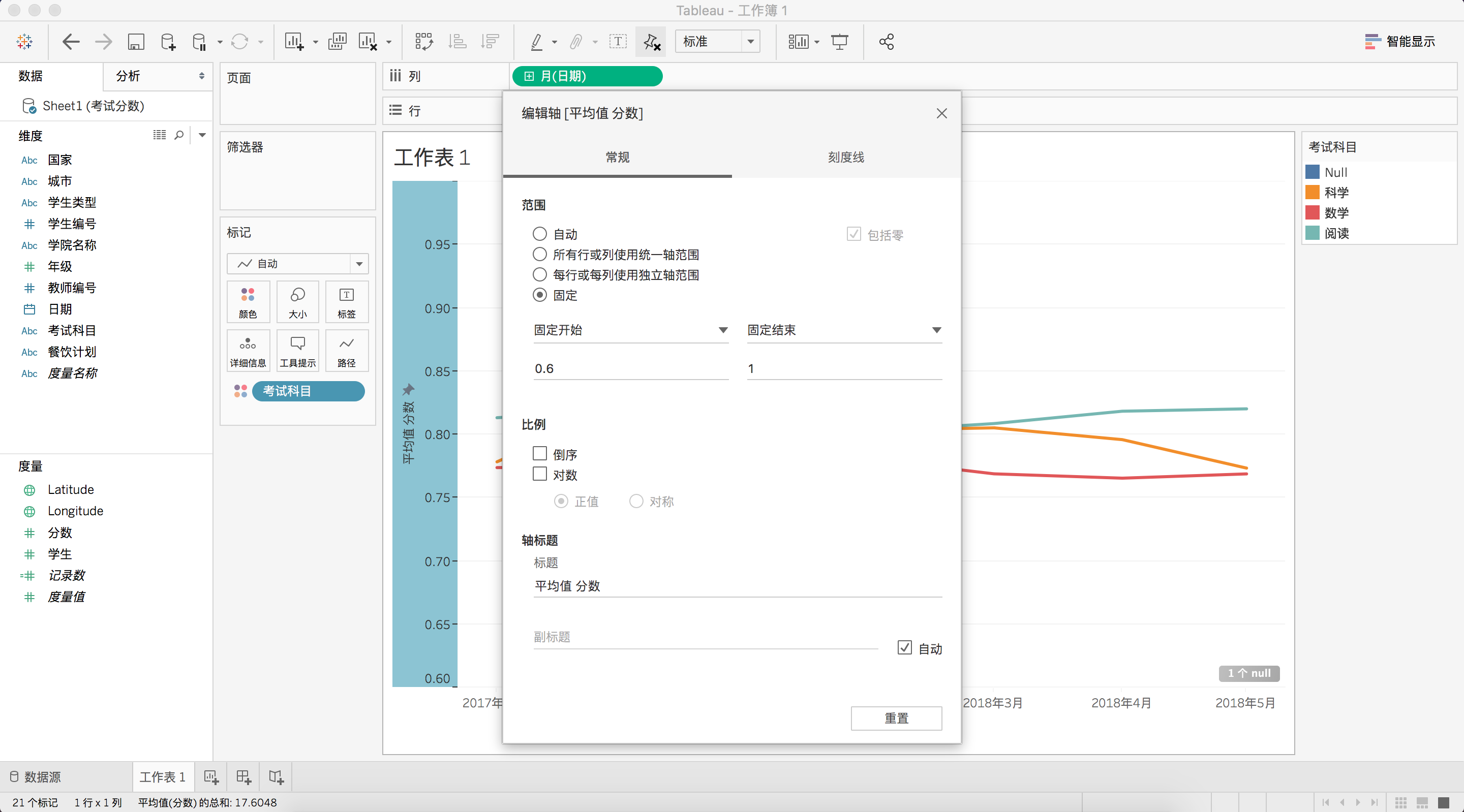
Task: Click the 科学 orange color swatch
Action: pos(1312,193)
